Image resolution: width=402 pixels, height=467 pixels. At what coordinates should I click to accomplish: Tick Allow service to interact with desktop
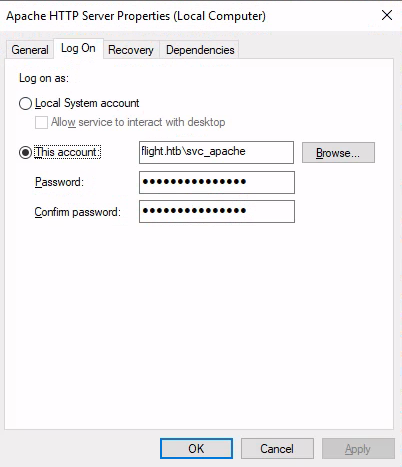click(41, 122)
